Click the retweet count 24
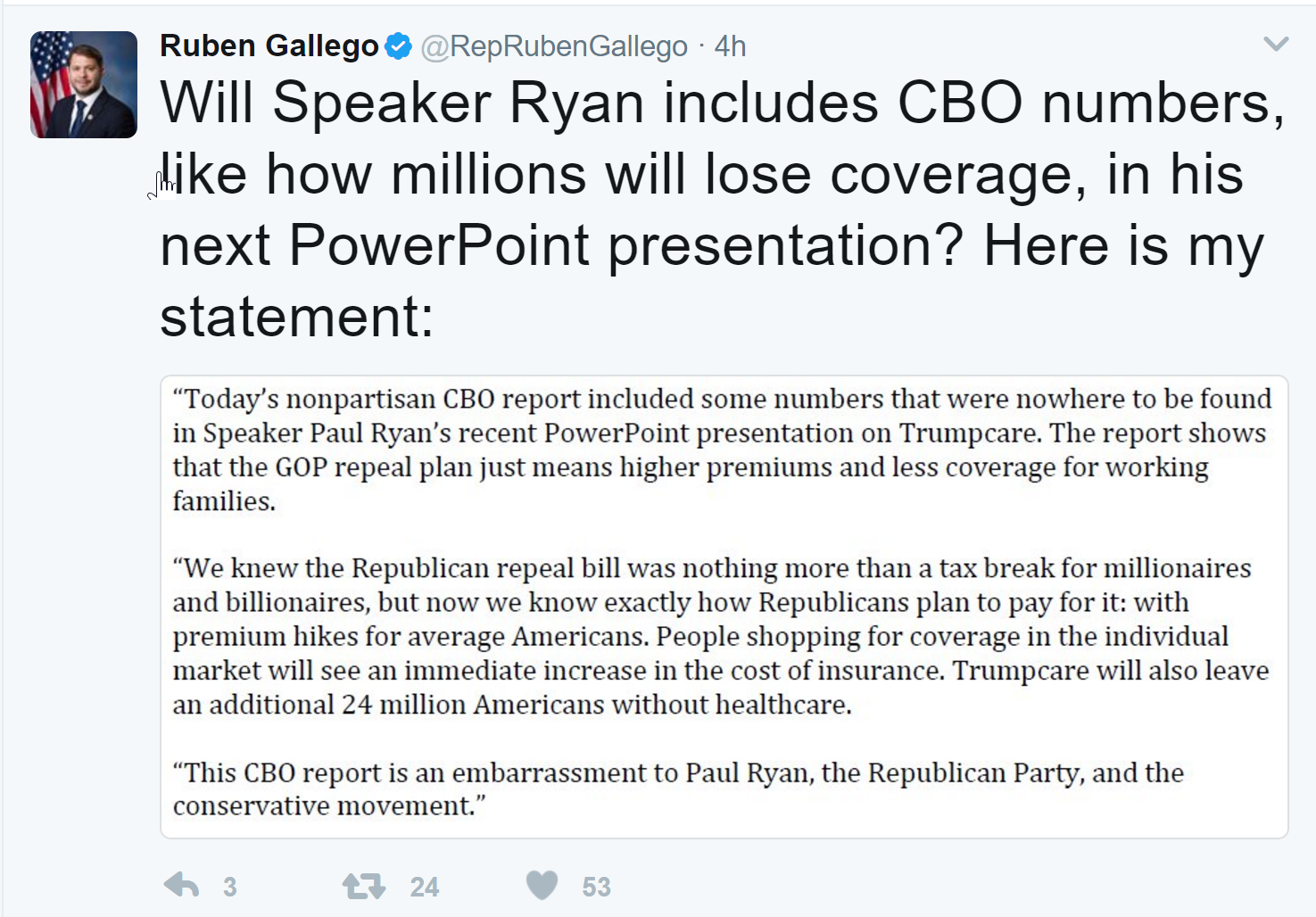The width and height of the screenshot is (1316, 917). coord(424,887)
